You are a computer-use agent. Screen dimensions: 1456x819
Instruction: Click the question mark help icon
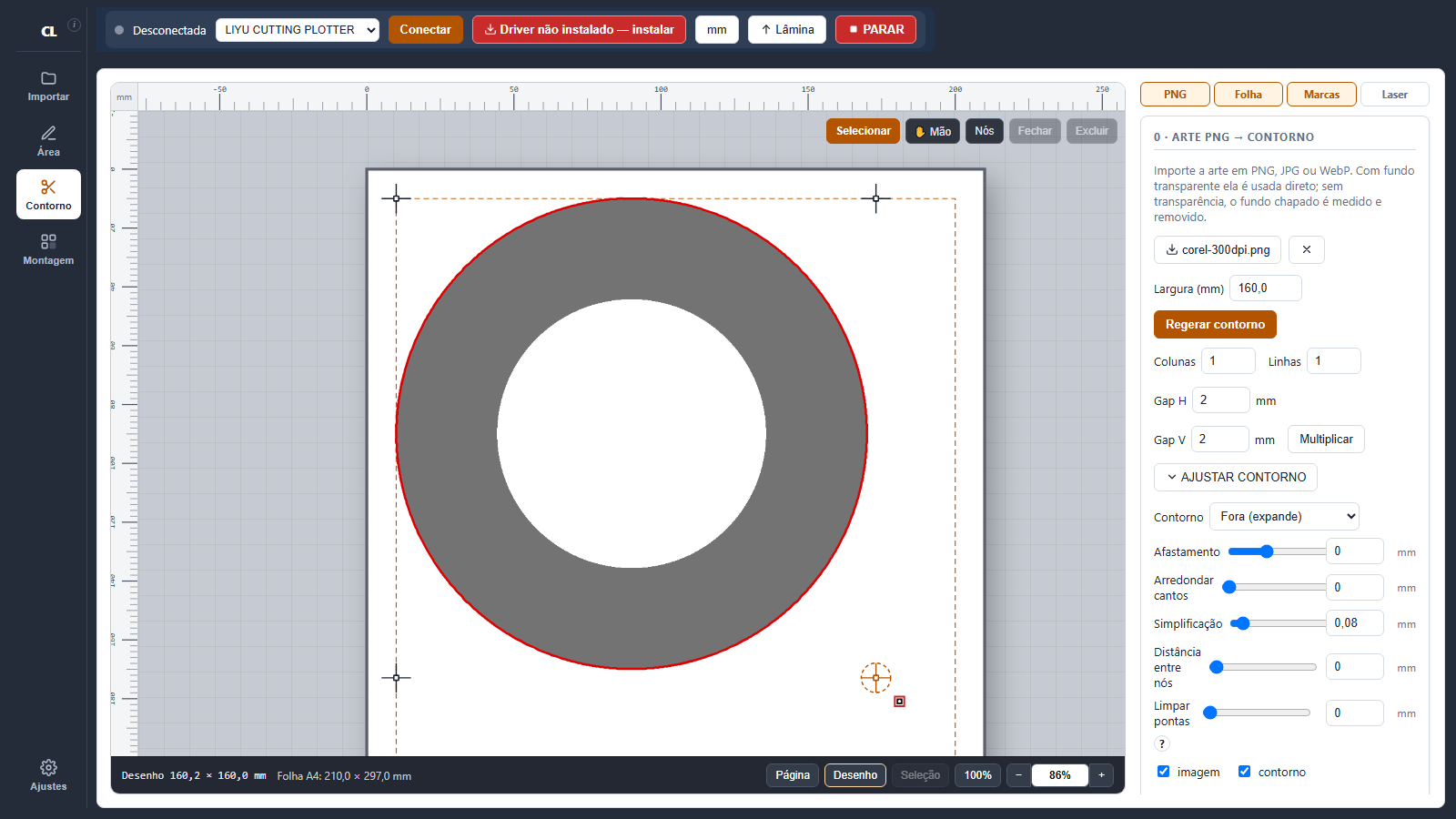click(x=1162, y=743)
